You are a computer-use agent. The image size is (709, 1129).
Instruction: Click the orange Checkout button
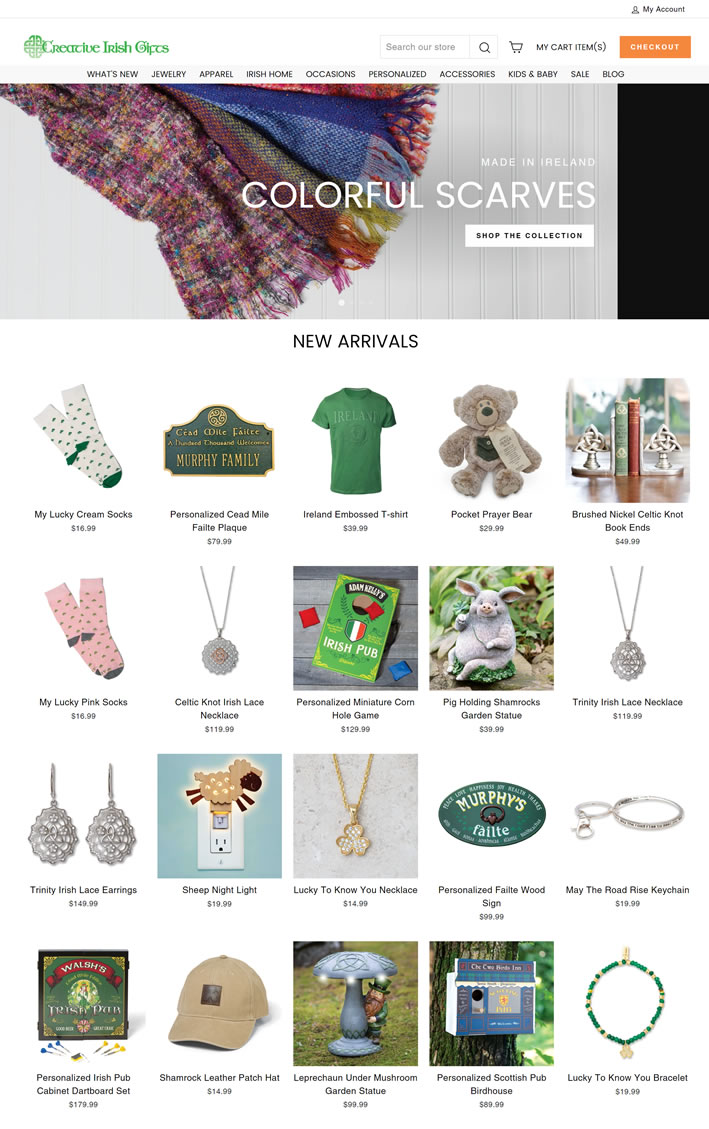point(655,47)
